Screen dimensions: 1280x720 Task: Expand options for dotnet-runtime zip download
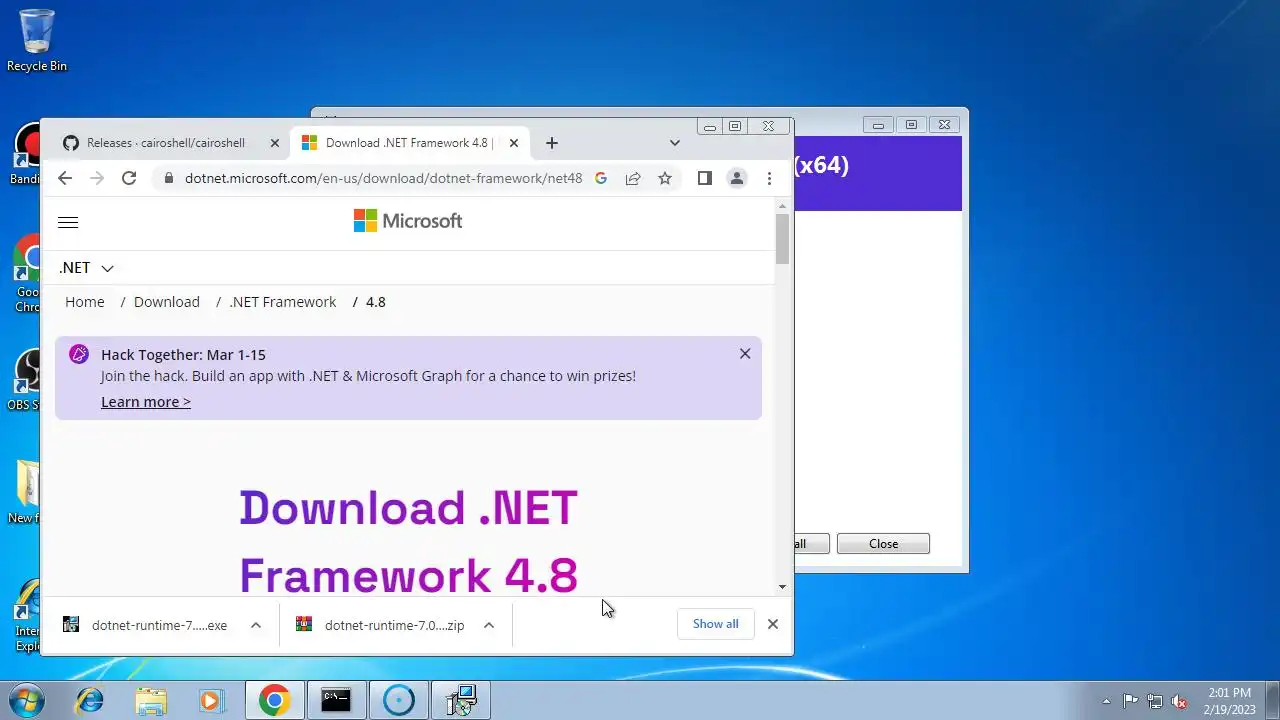(x=489, y=625)
